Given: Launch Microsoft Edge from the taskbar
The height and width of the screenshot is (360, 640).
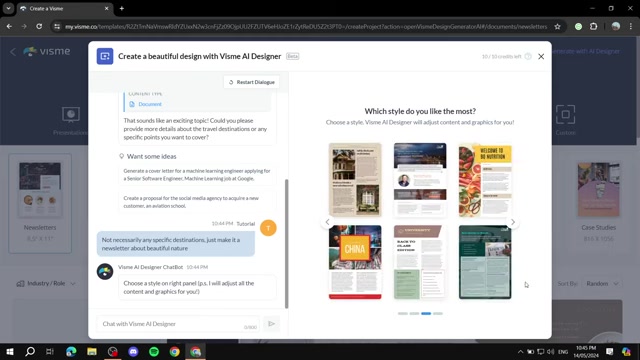Looking at the screenshot, I should pos(71,351).
